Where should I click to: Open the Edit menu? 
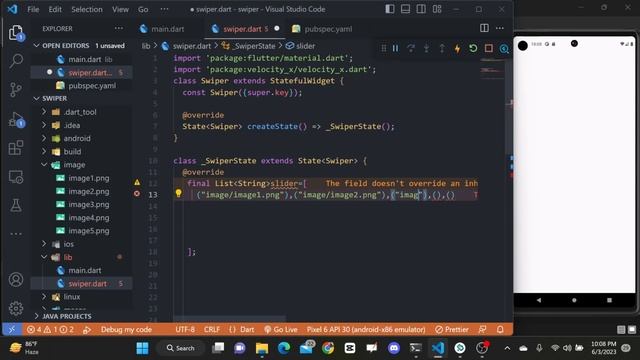(x=55, y=9)
